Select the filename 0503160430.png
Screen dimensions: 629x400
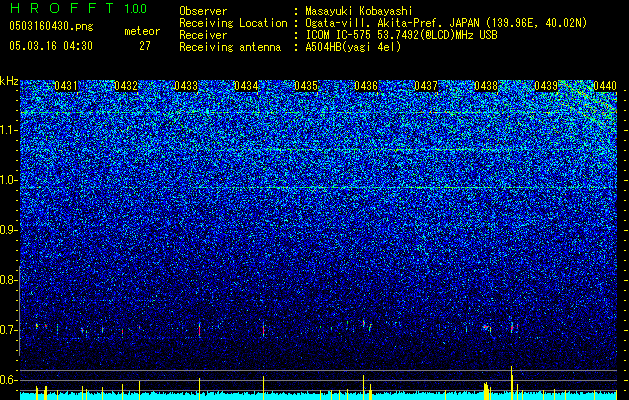pos(51,26)
